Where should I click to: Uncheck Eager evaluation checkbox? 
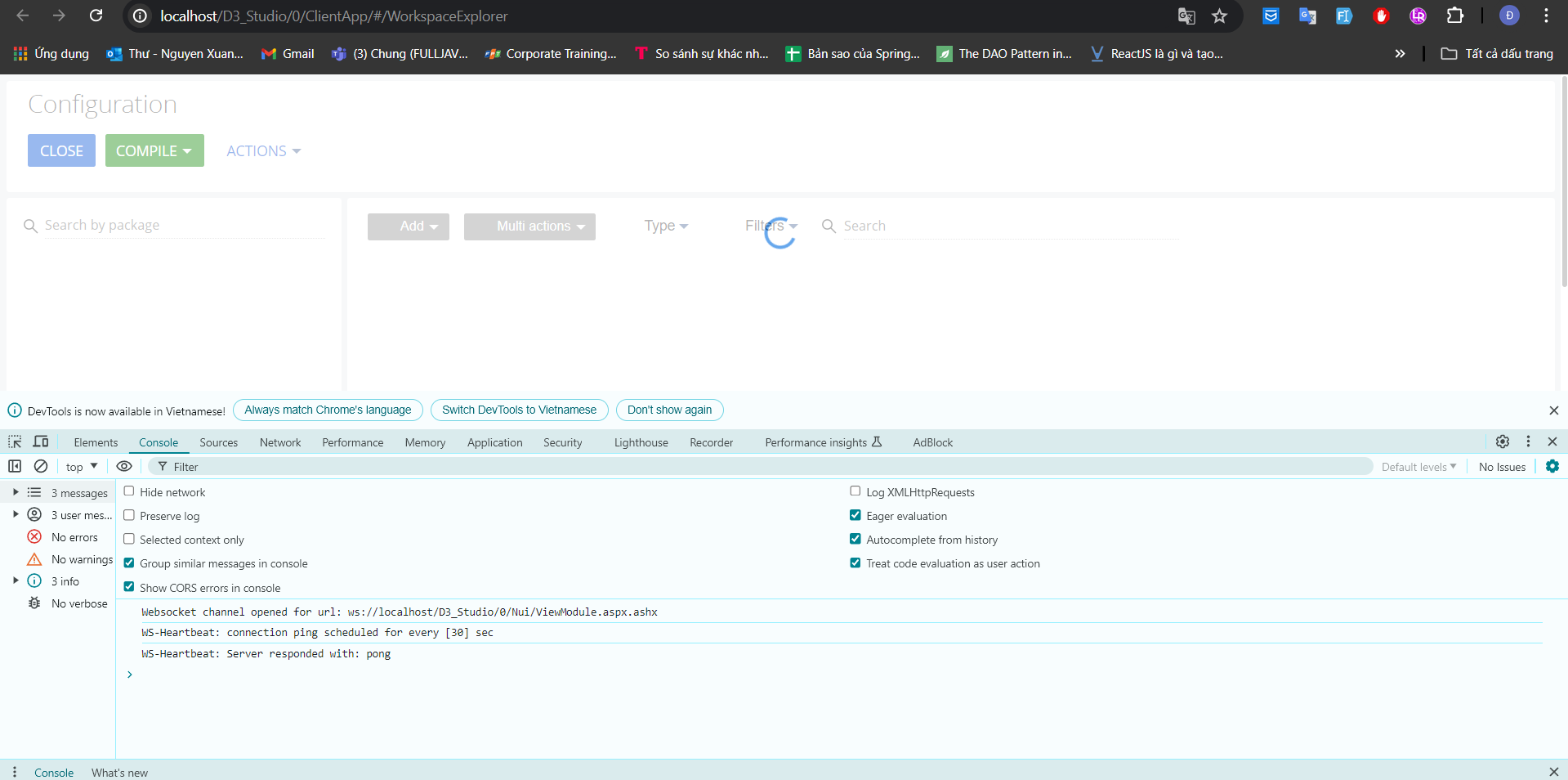click(x=855, y=515)
